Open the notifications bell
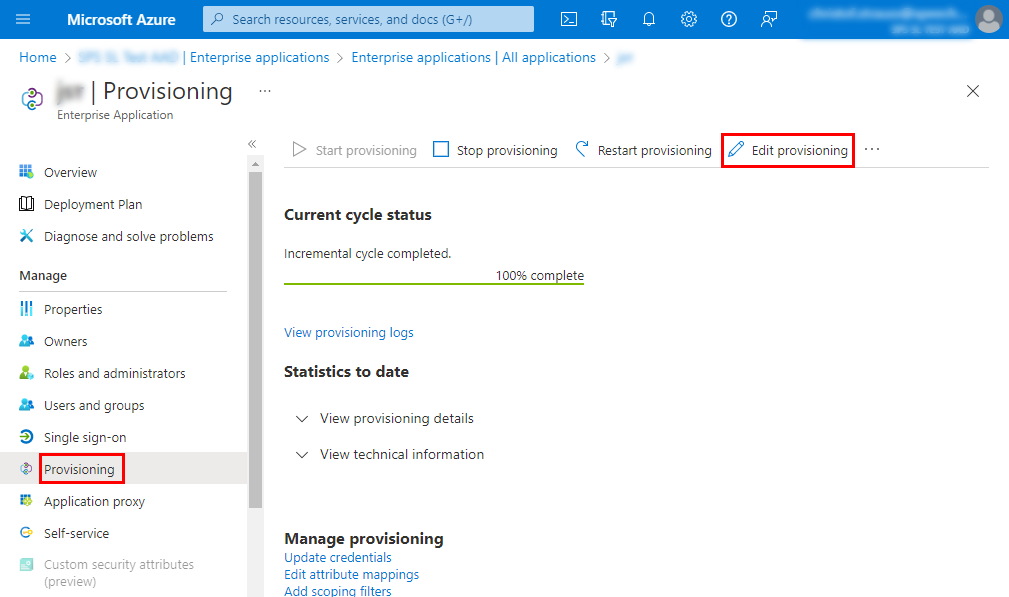The height and width of the screenshot is (597, 1009). point(649,19)
